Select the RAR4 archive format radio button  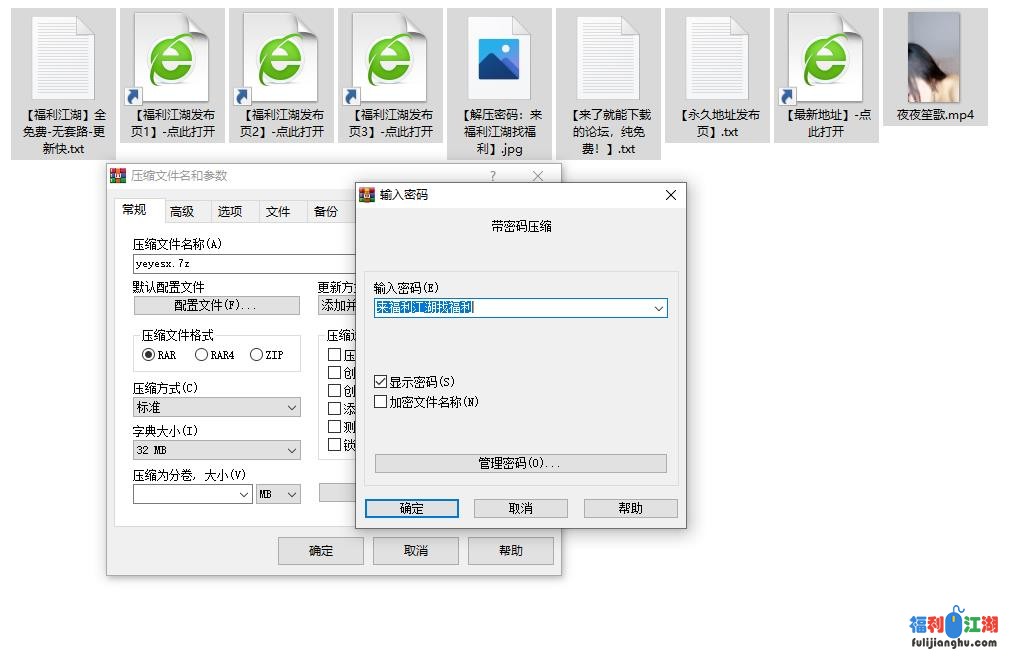[202, 355]
